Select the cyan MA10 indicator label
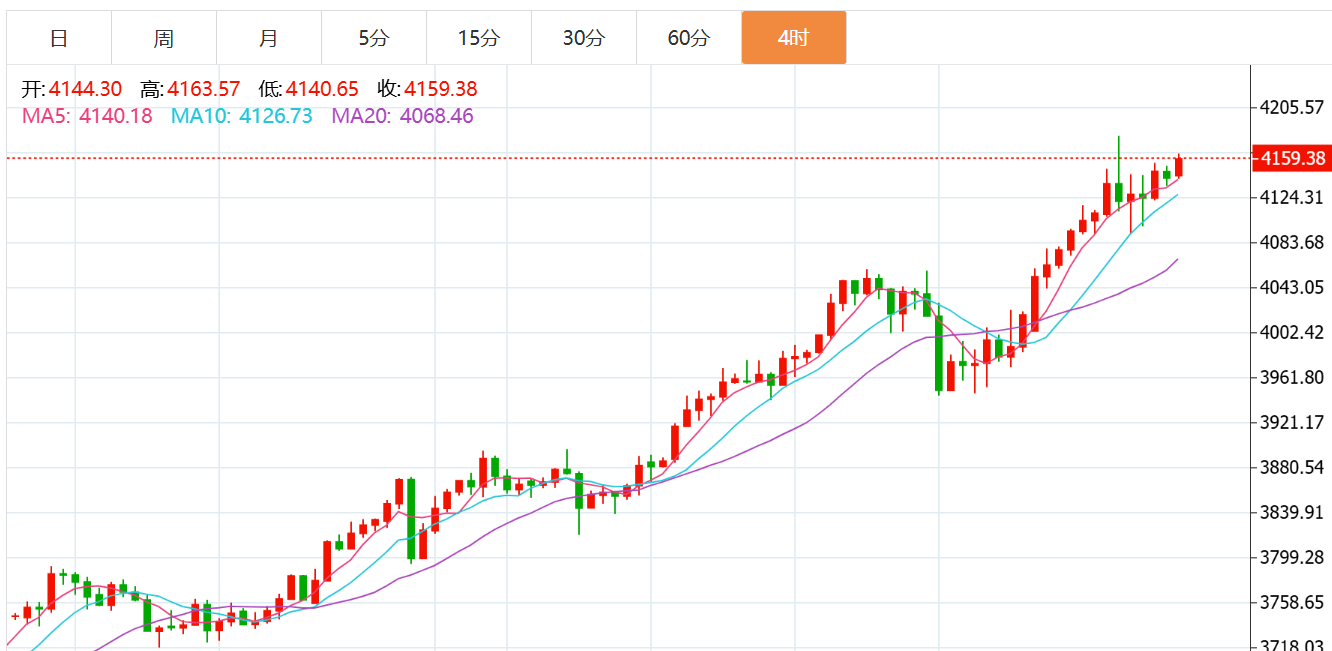The width and height of the screenshot is (1332, 651). point(241,116)
